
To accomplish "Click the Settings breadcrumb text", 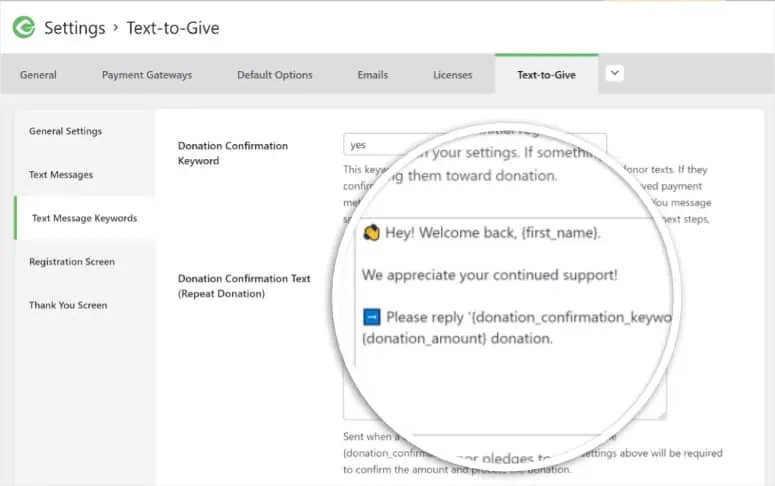I will tap(75, 28).
